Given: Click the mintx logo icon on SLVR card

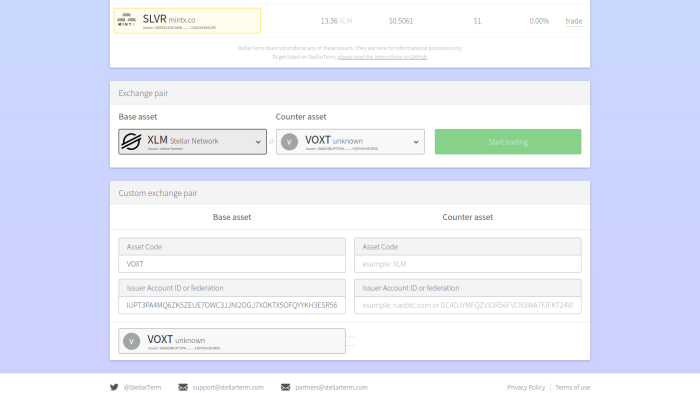Looking at the screenshot, I should (x=127, y=20).
